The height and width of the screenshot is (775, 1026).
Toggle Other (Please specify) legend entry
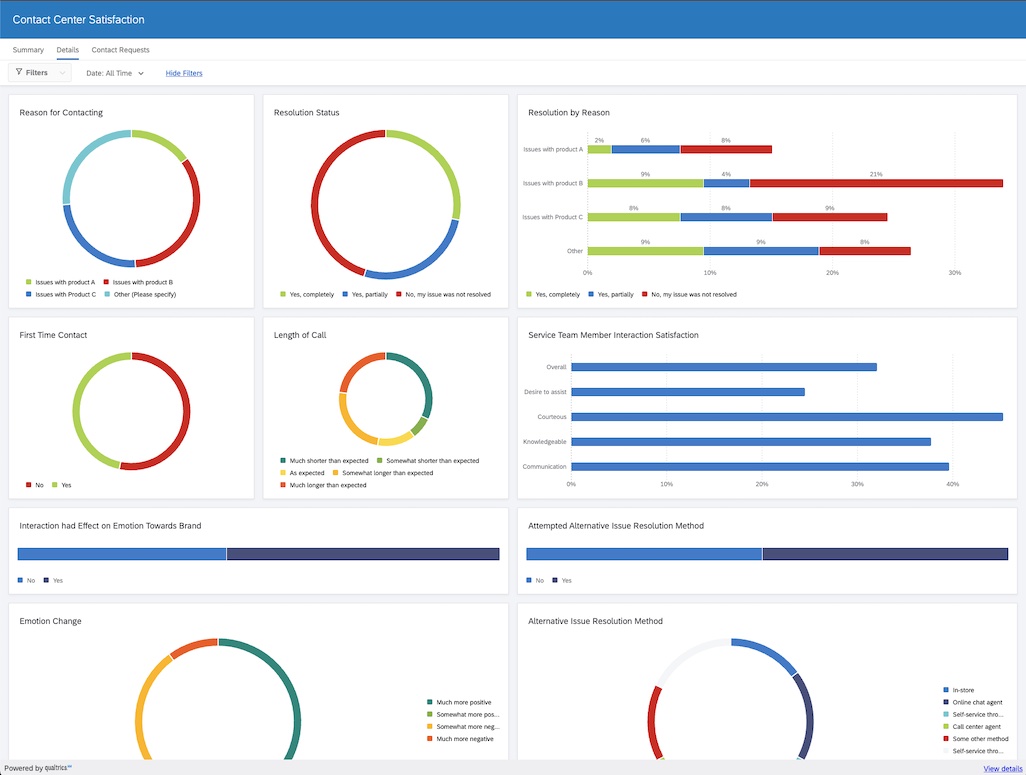(x=139, y=295)
